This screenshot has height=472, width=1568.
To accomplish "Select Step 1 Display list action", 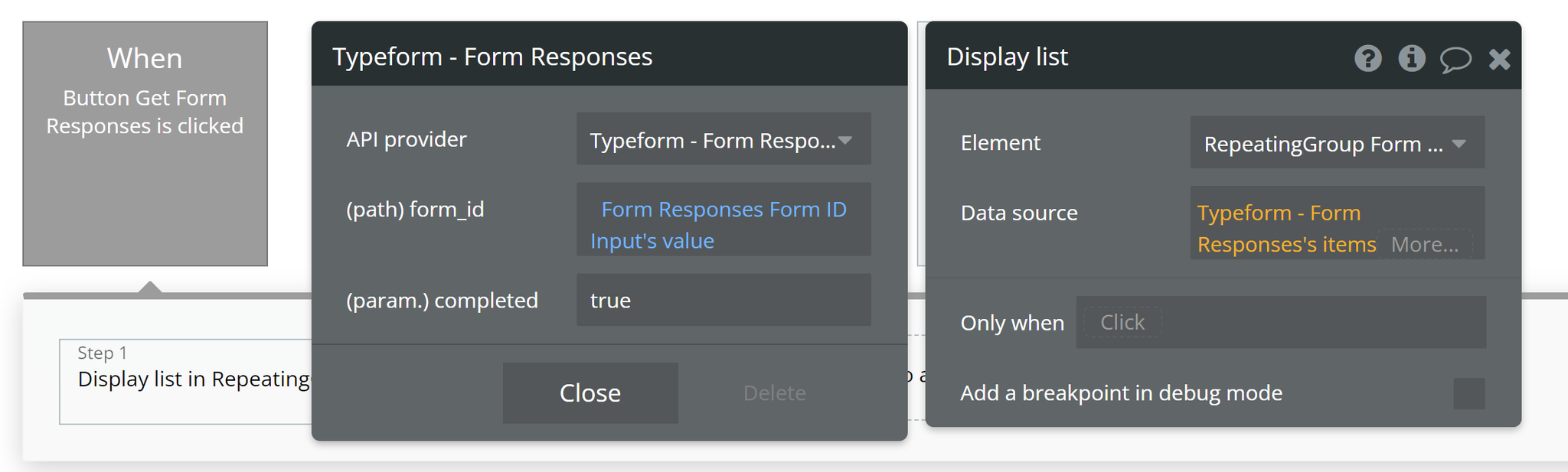I will point(186,381).
